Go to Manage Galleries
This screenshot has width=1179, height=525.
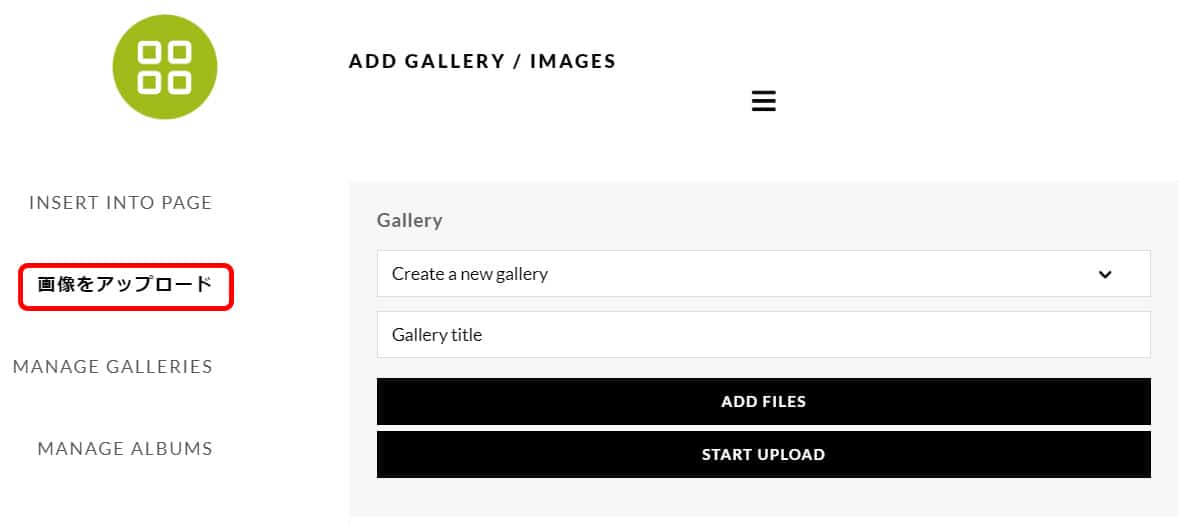pyautogui.click(x=113, y=367)
